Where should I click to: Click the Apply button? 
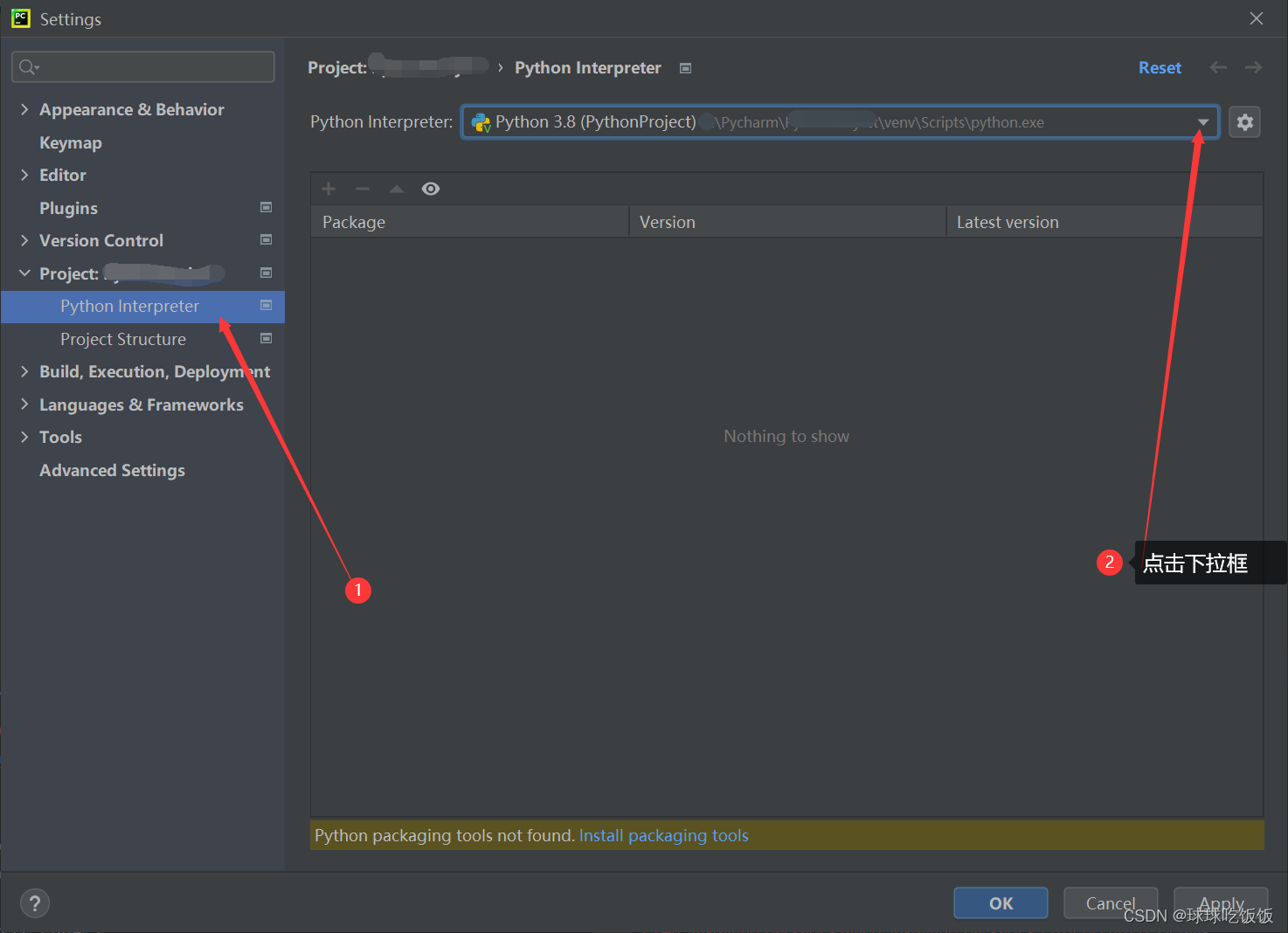(1221, 903)
